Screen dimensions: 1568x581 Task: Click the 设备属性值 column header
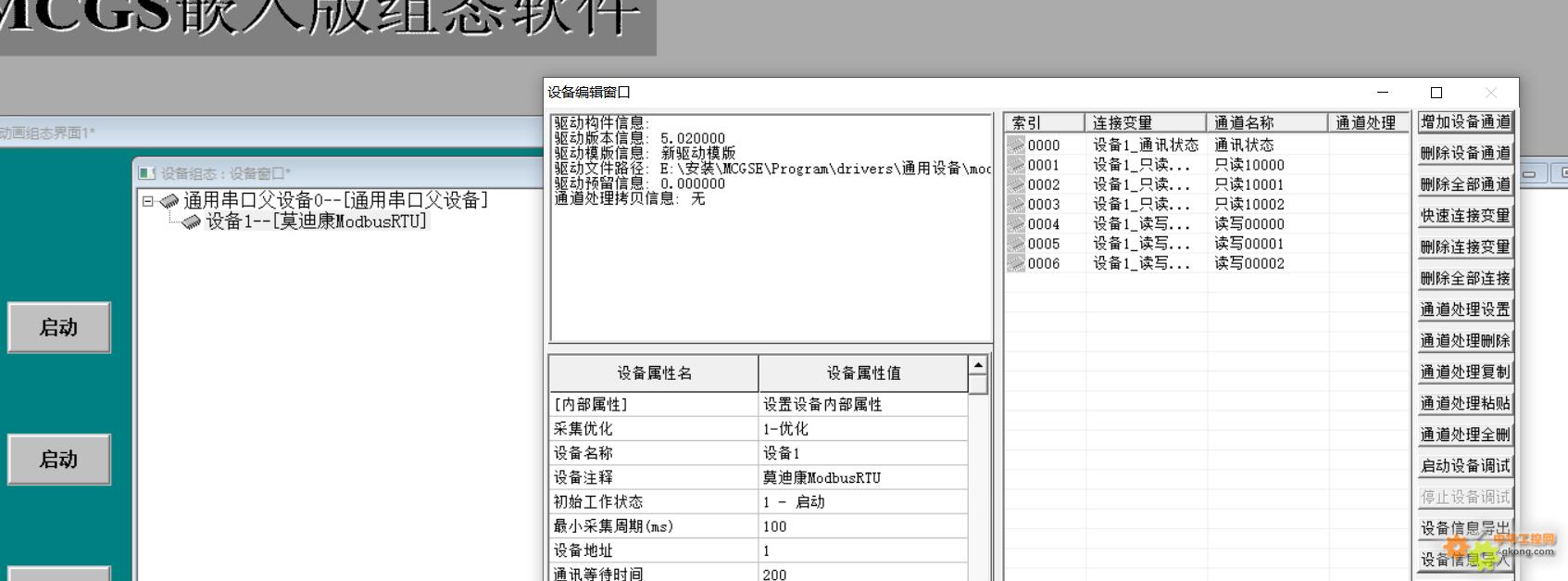(x=863, y=373)
